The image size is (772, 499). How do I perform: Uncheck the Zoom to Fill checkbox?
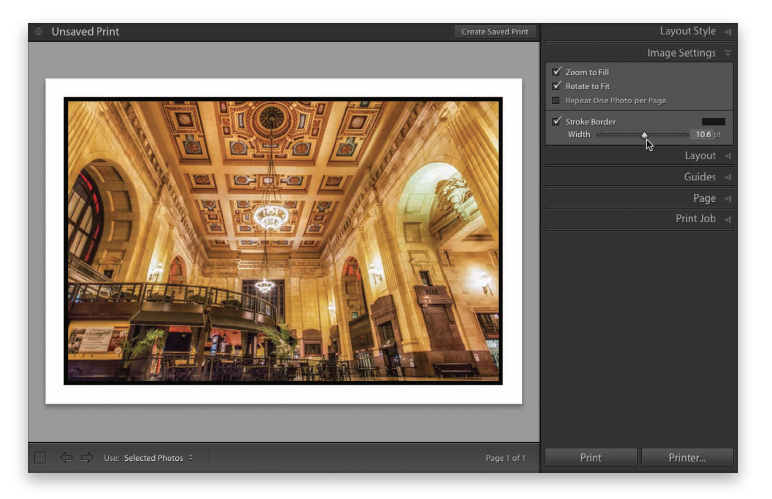(557, 72)
